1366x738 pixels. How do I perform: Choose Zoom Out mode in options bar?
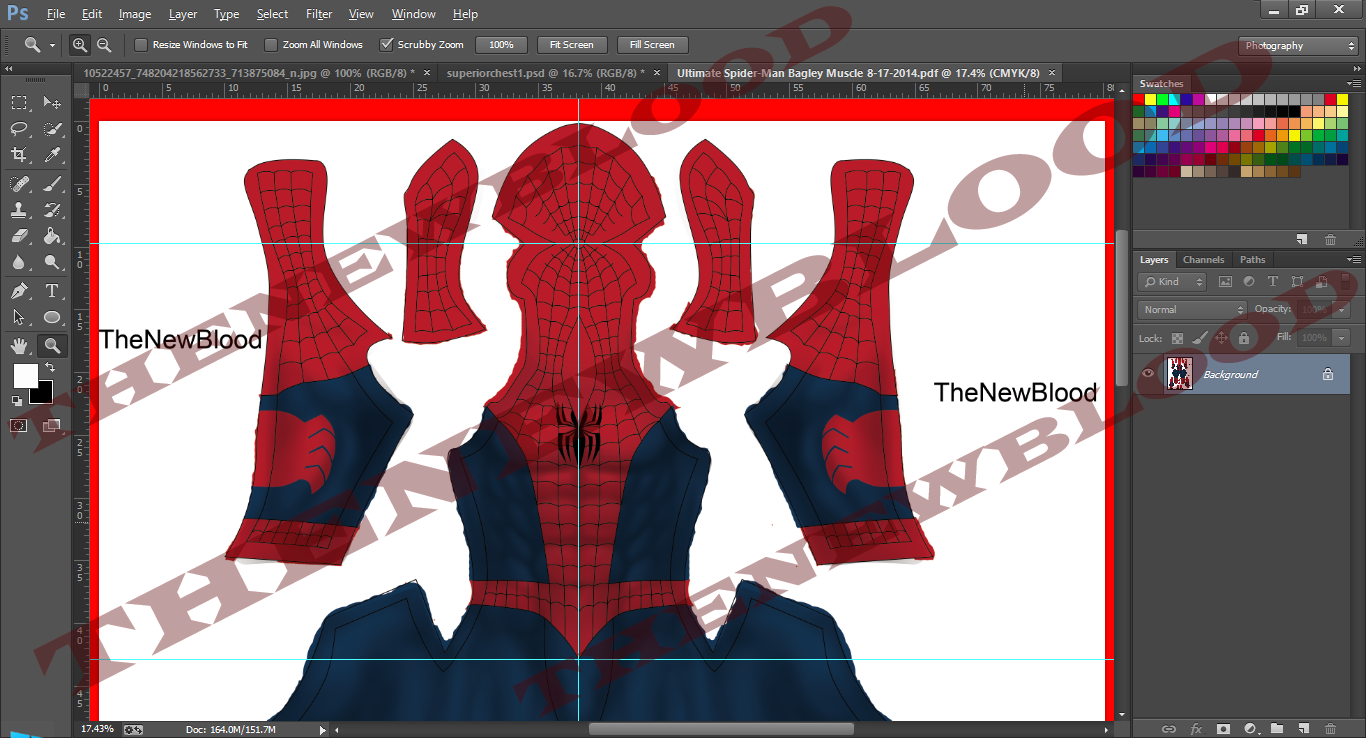click(x=103, y=45)
